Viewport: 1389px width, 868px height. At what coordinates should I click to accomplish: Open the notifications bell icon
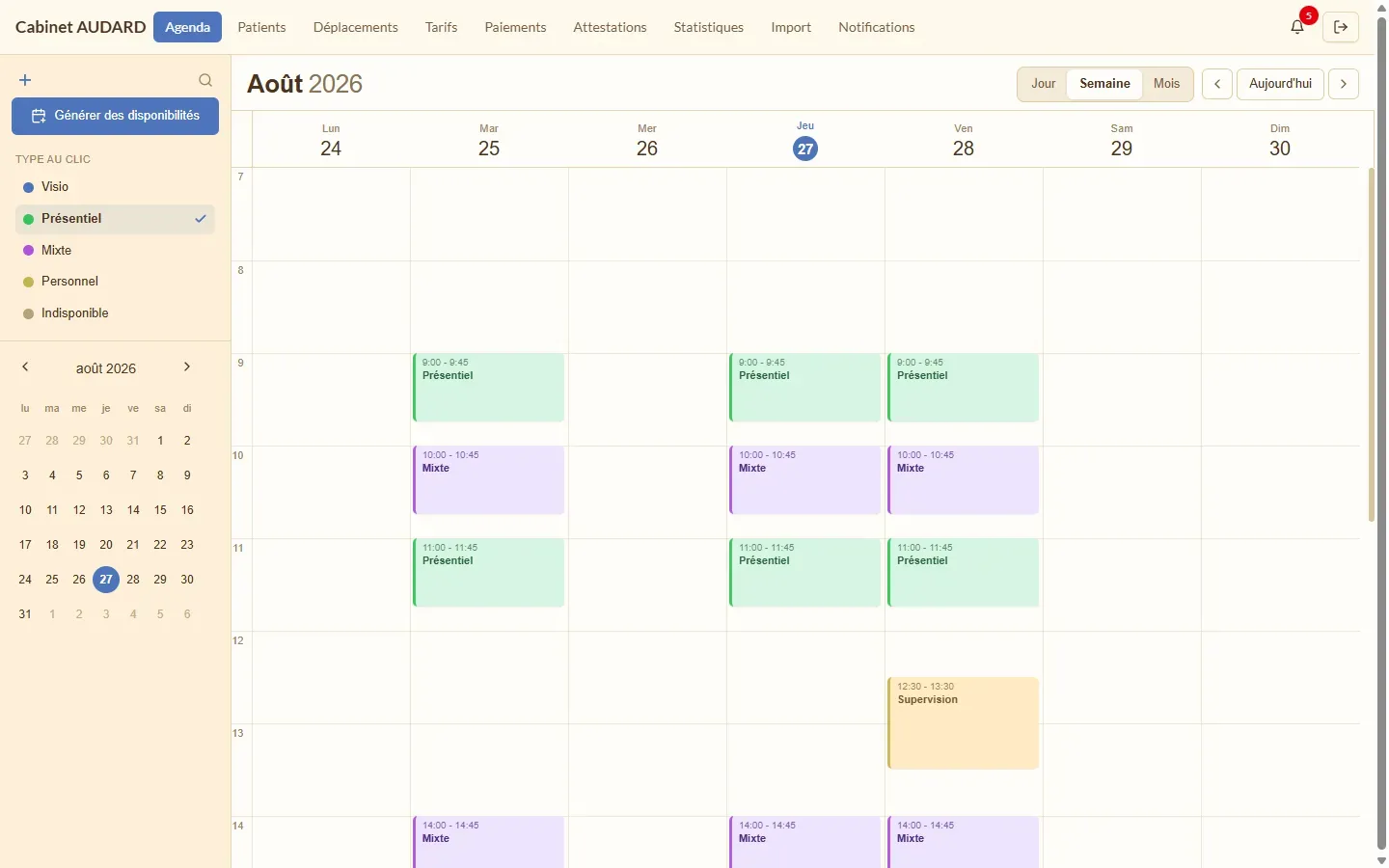[1297, 27]
